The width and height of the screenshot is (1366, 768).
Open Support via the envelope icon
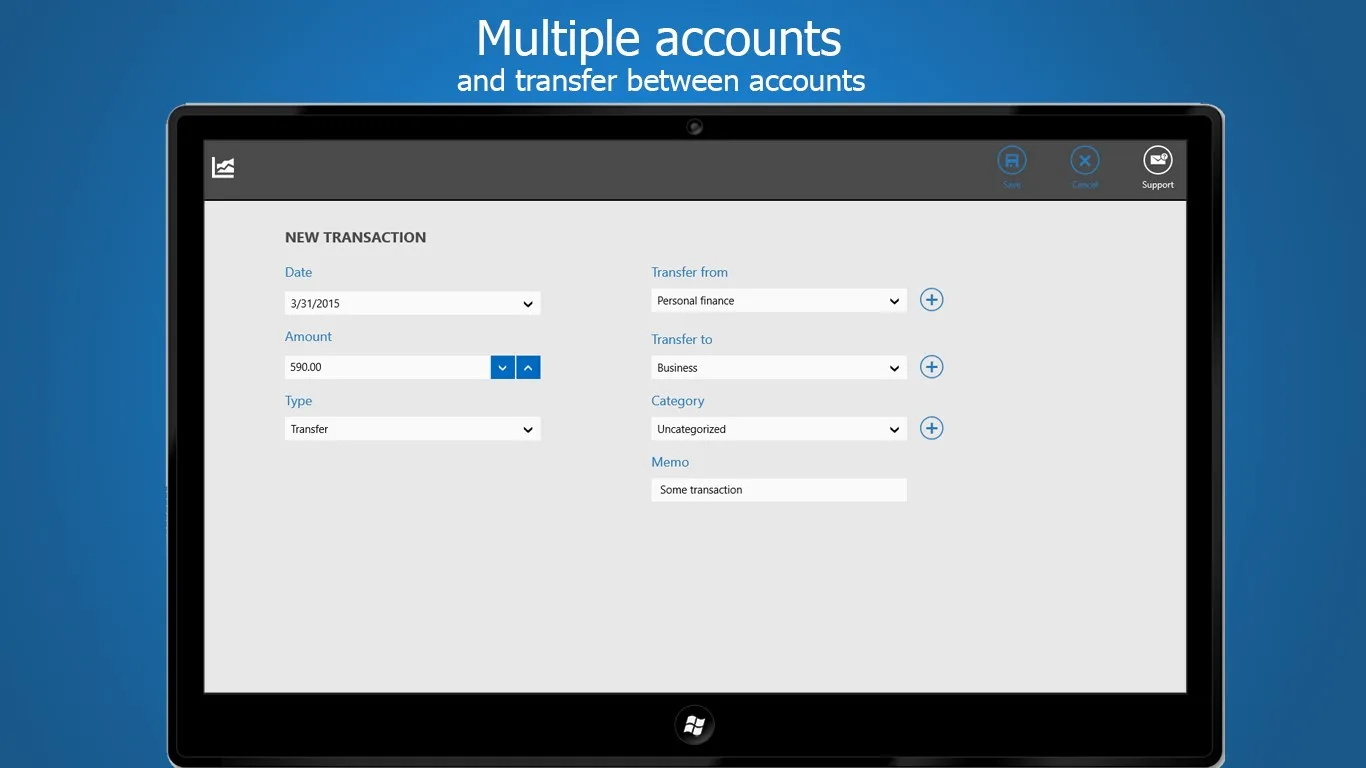(x=1158, y=161)
